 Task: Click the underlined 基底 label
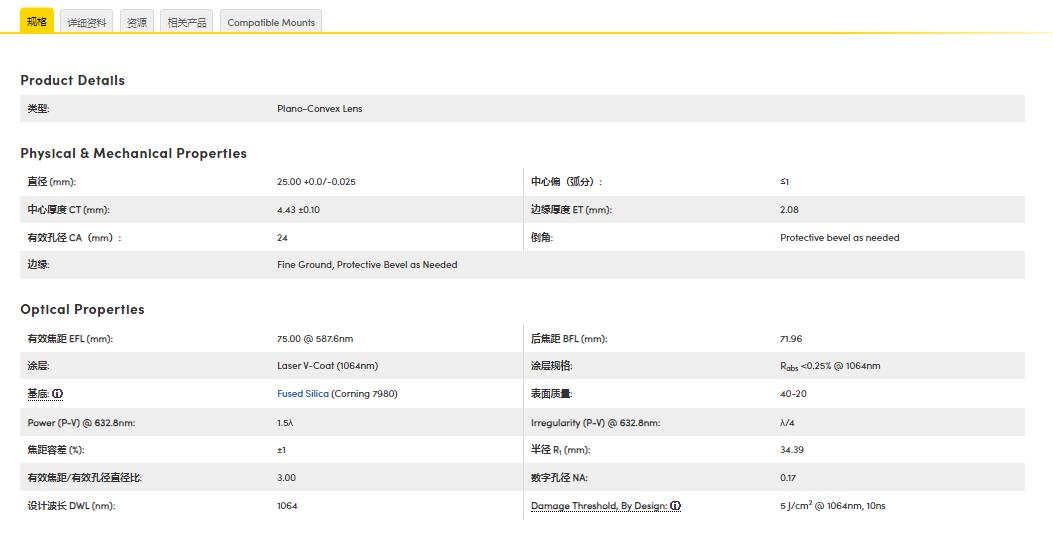(x=38, y=394)
